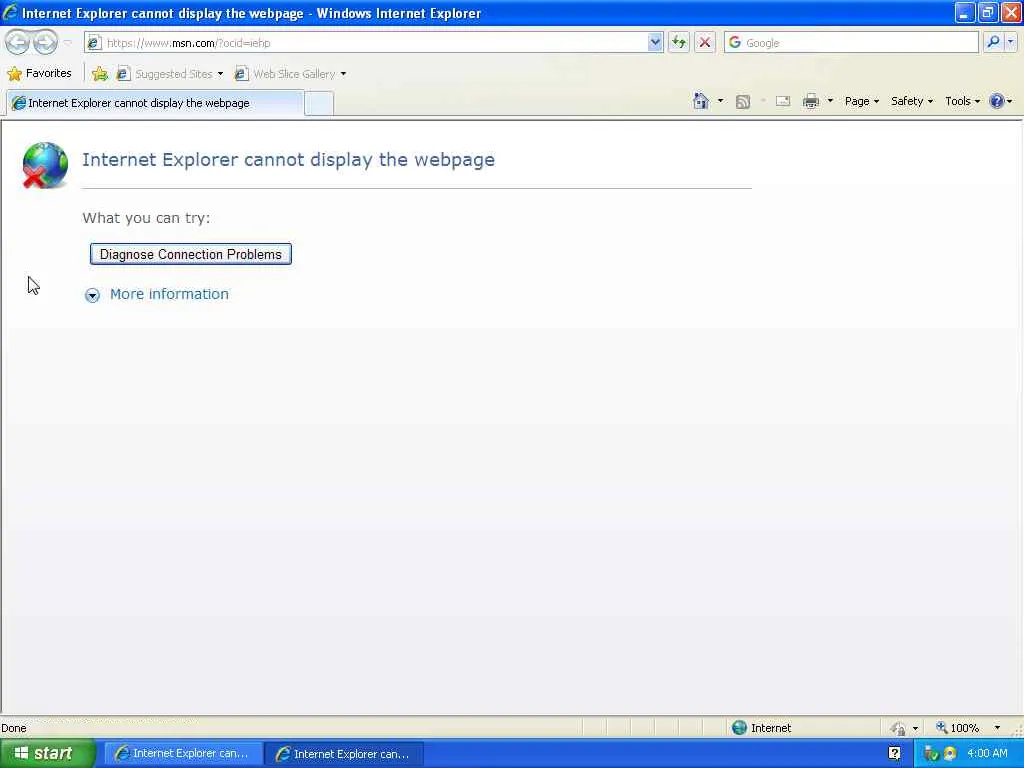Click the 'Done' status bar text
Viewport: 1024px width, 768px height.
[14, 728]
